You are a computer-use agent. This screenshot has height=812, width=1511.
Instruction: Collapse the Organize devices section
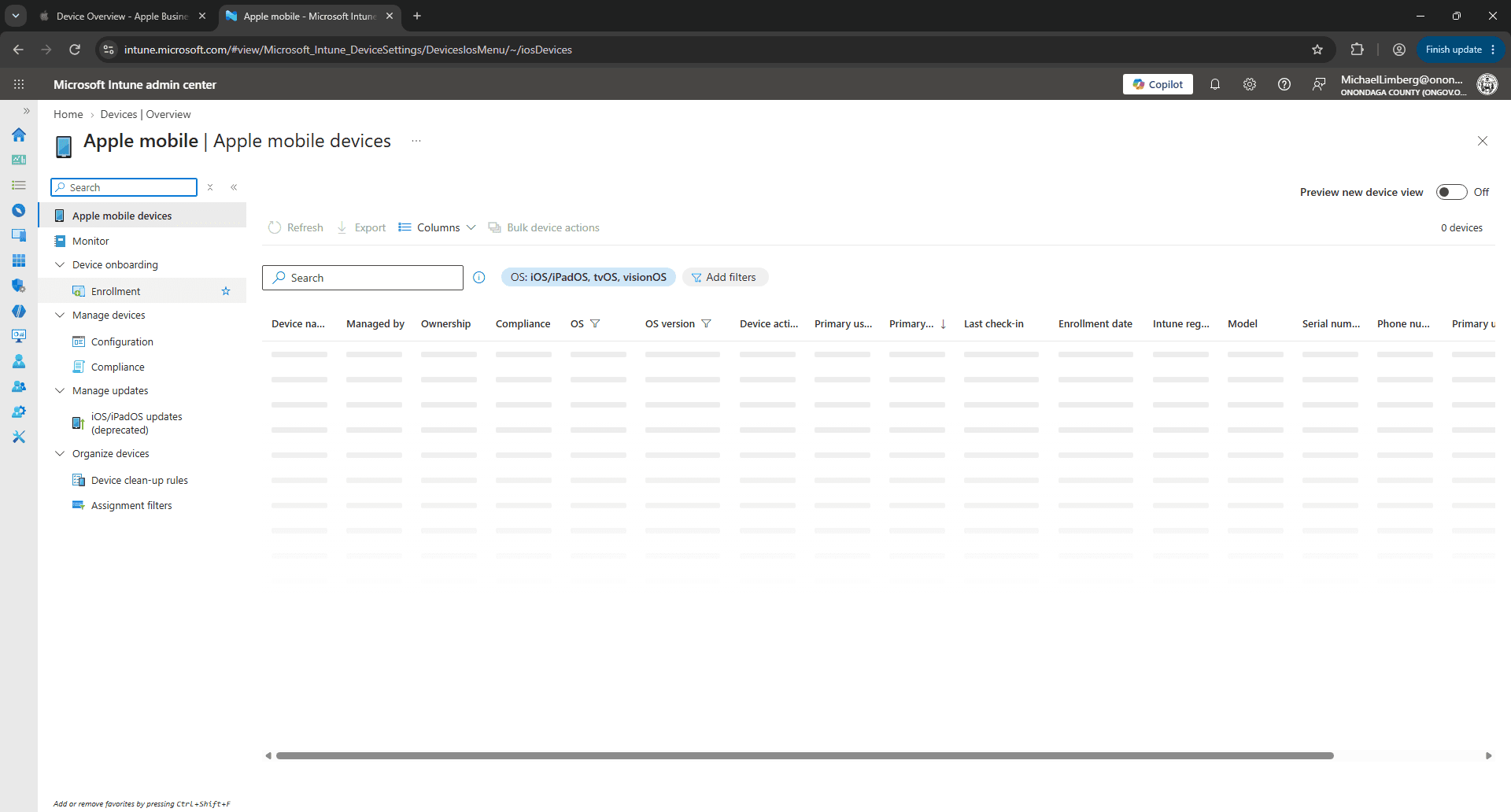click(60, 453)
